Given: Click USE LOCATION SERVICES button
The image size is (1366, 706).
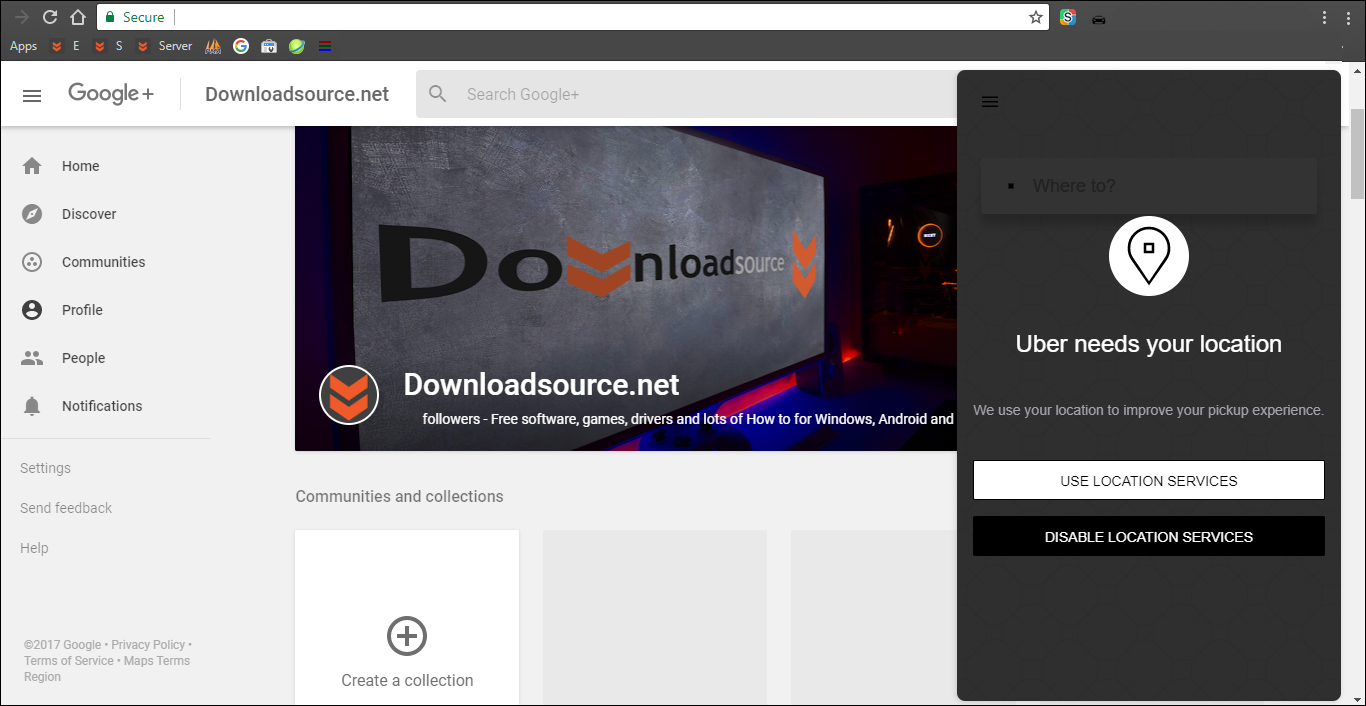Looking at the screenshot, I should tap(1149, 480).
